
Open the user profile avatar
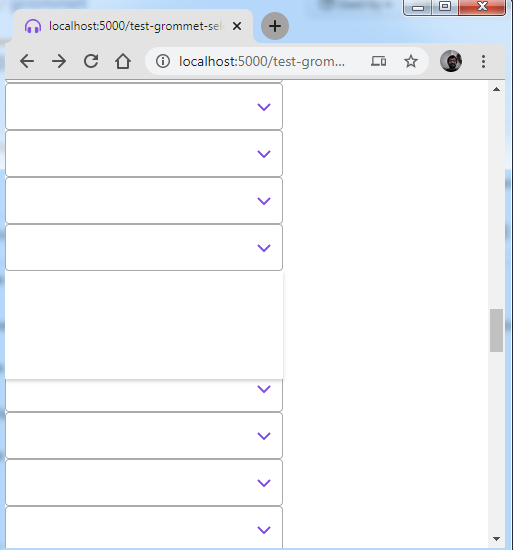pos(451,61)
